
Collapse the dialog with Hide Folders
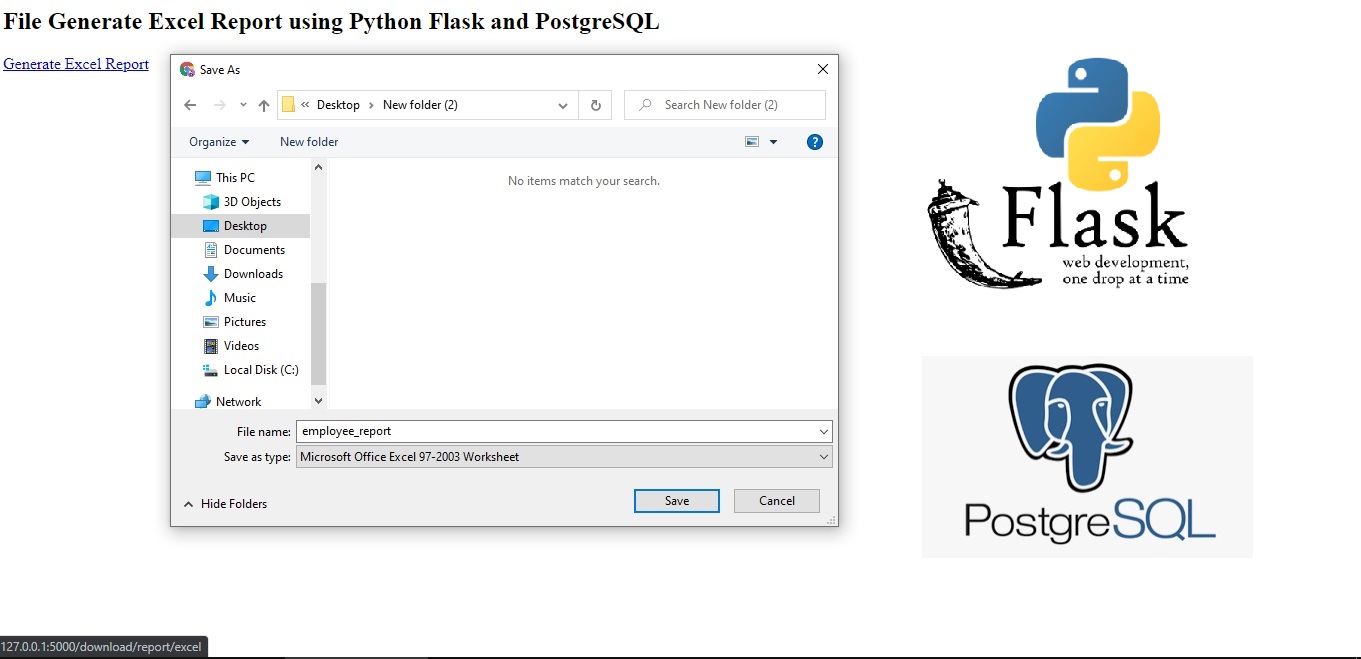click(x=226, y=503)
